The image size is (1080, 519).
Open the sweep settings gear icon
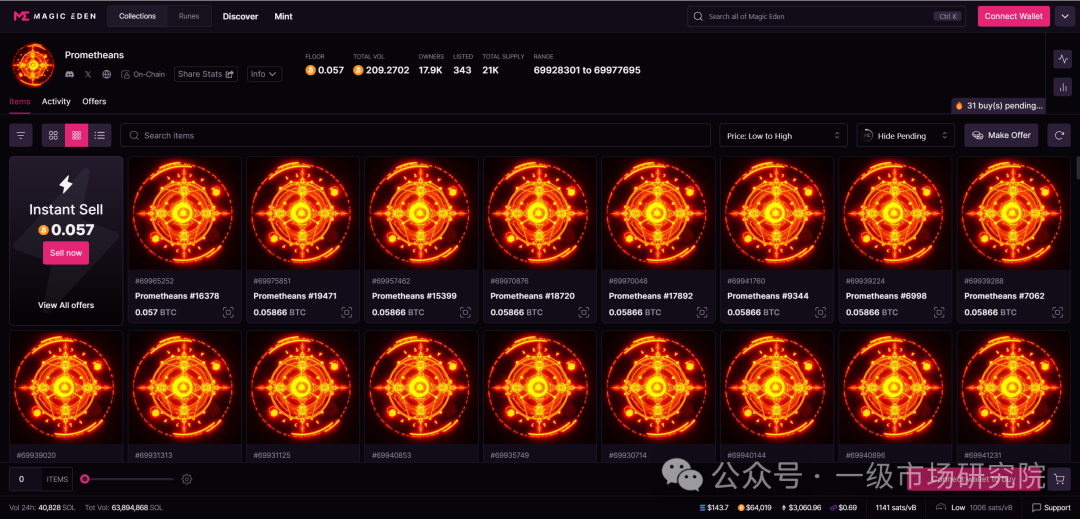click(x=186, y=479)
